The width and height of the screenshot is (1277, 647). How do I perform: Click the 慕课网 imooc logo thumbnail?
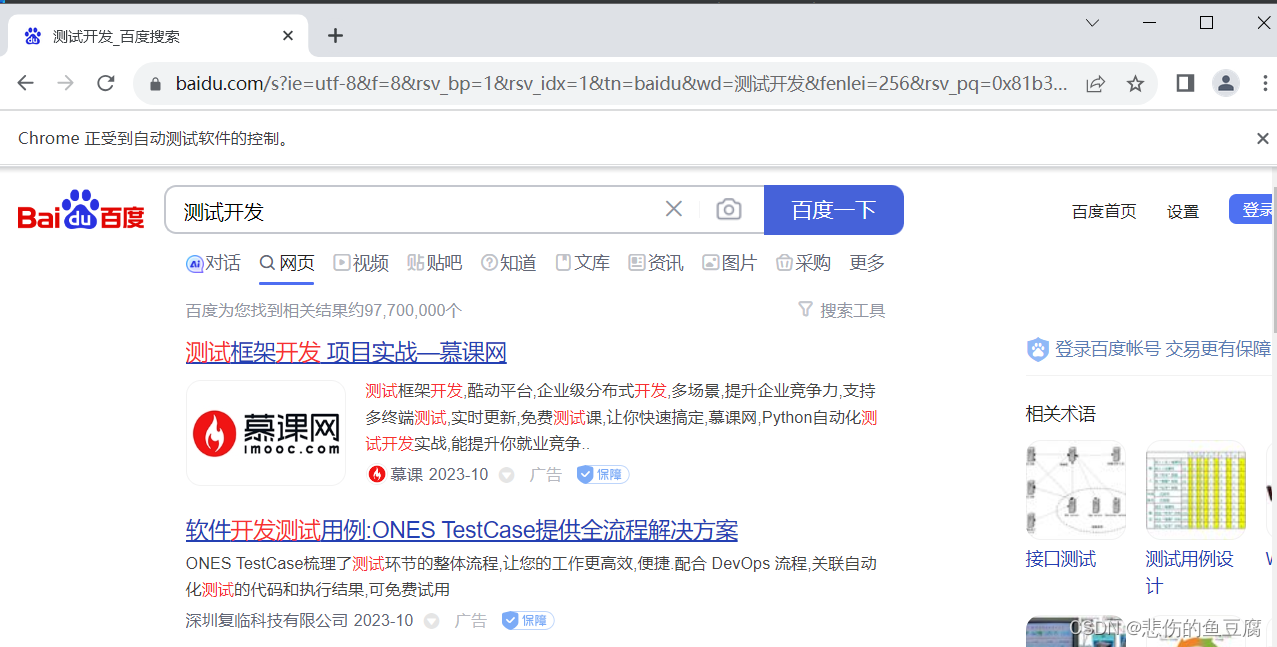pos(266,433)
